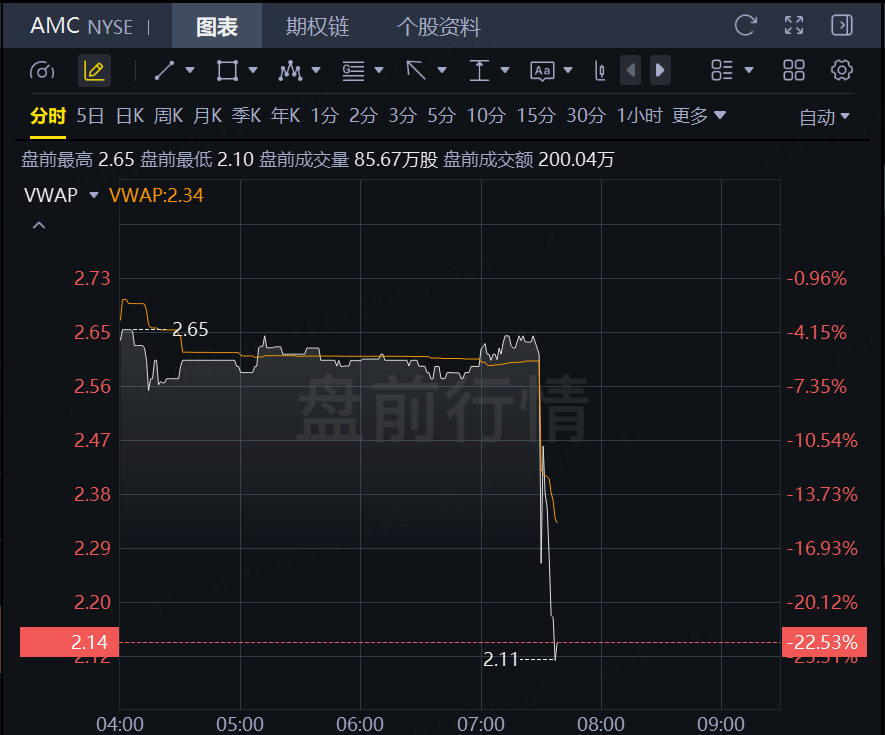Screen dimensions: 885x735
Task: Click the 2.14 current price marker
Action: (69, 642)
